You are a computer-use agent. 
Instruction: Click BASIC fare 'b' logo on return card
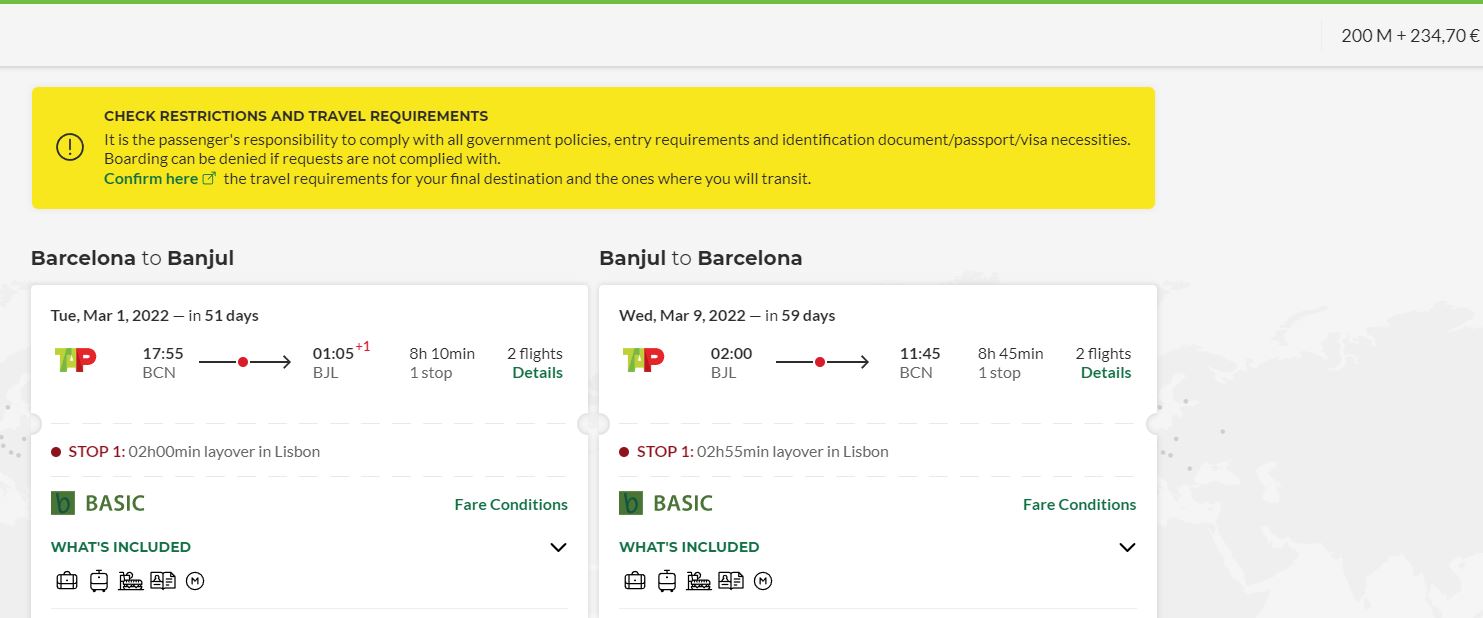click(x=631, y=503)
